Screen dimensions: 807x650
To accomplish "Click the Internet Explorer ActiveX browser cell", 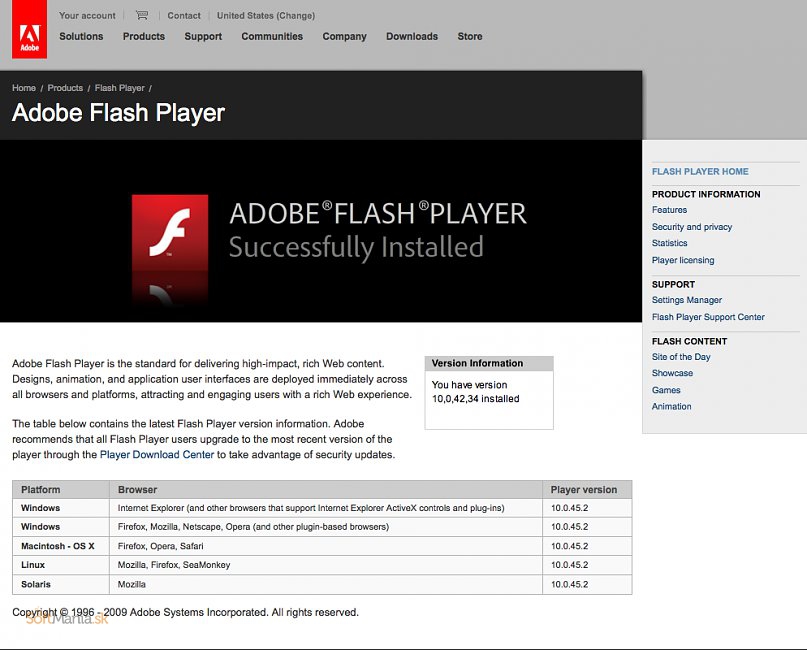I will (x=326, y=508).
